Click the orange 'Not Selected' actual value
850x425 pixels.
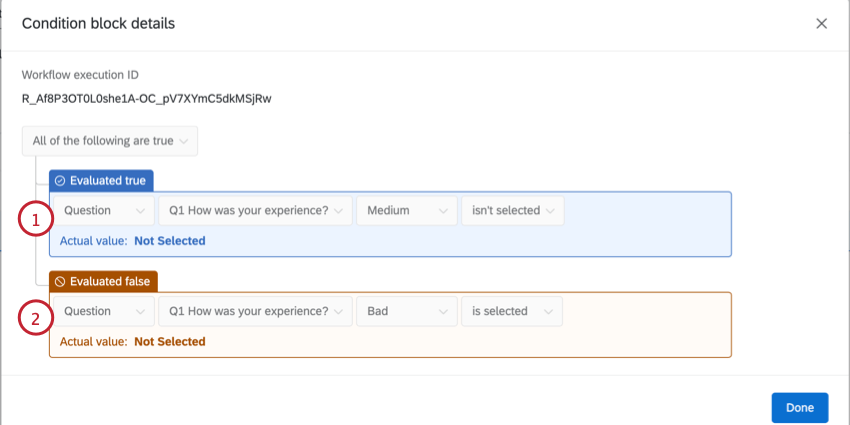coord(169,342)
